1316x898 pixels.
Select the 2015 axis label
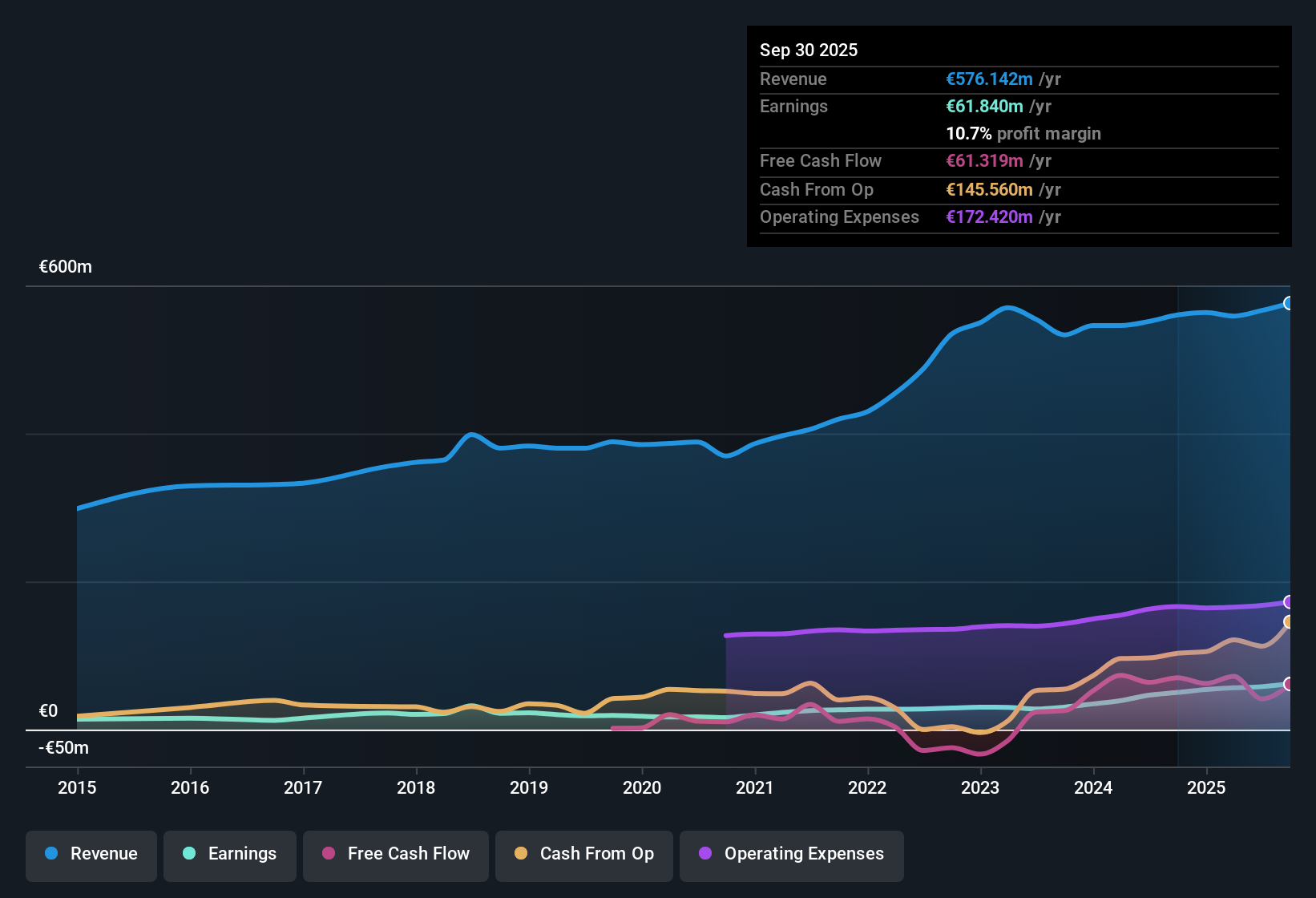[x=77, y=788]
